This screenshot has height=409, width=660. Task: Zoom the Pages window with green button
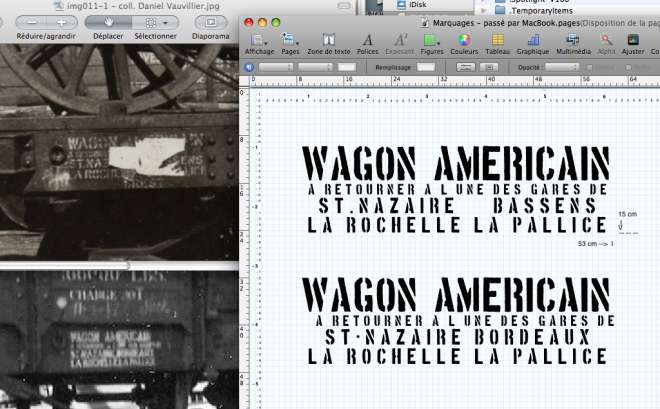pyautogui.click(x=276, y=23)
